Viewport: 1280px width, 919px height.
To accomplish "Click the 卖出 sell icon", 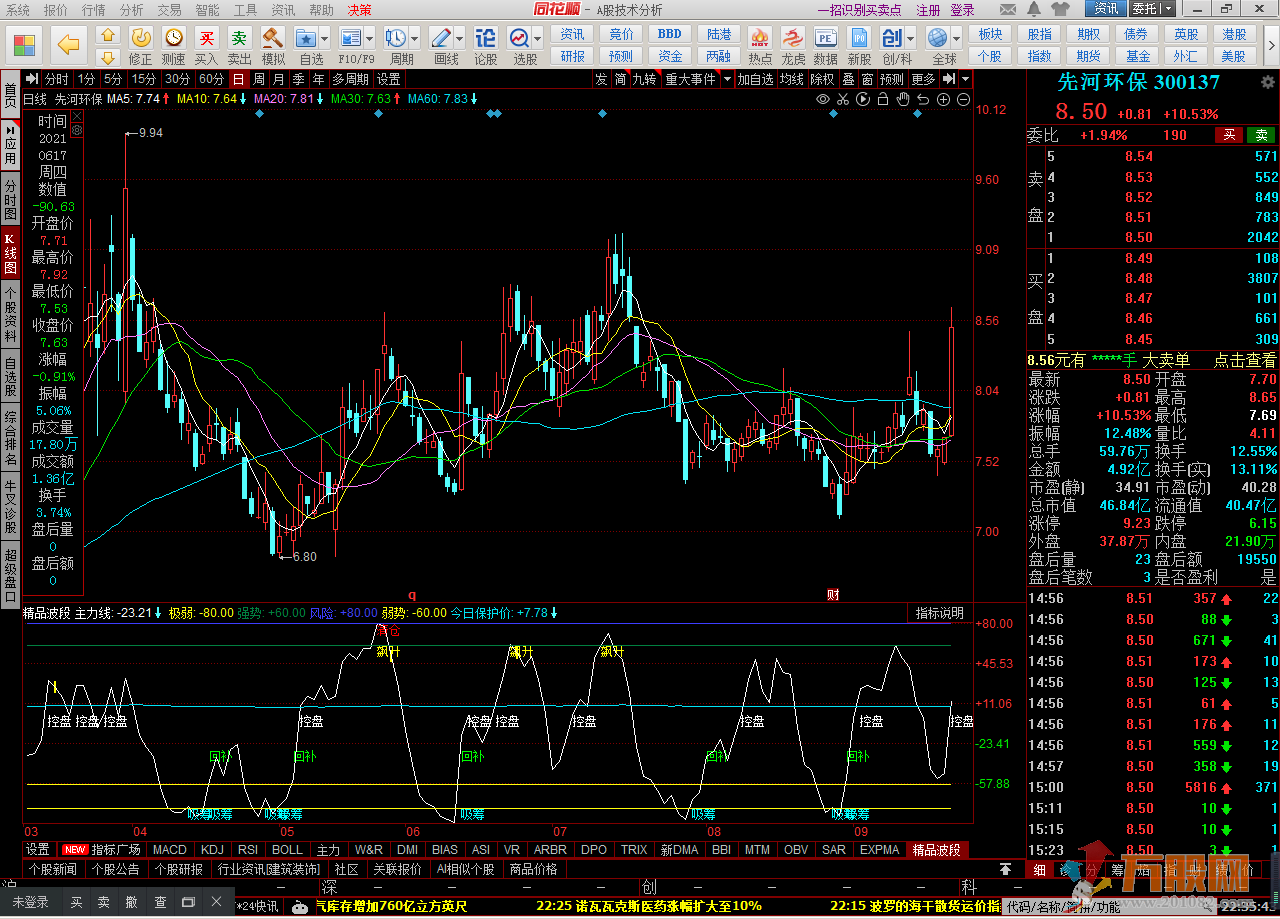I will pyautogui.click(x=239, y=38).
